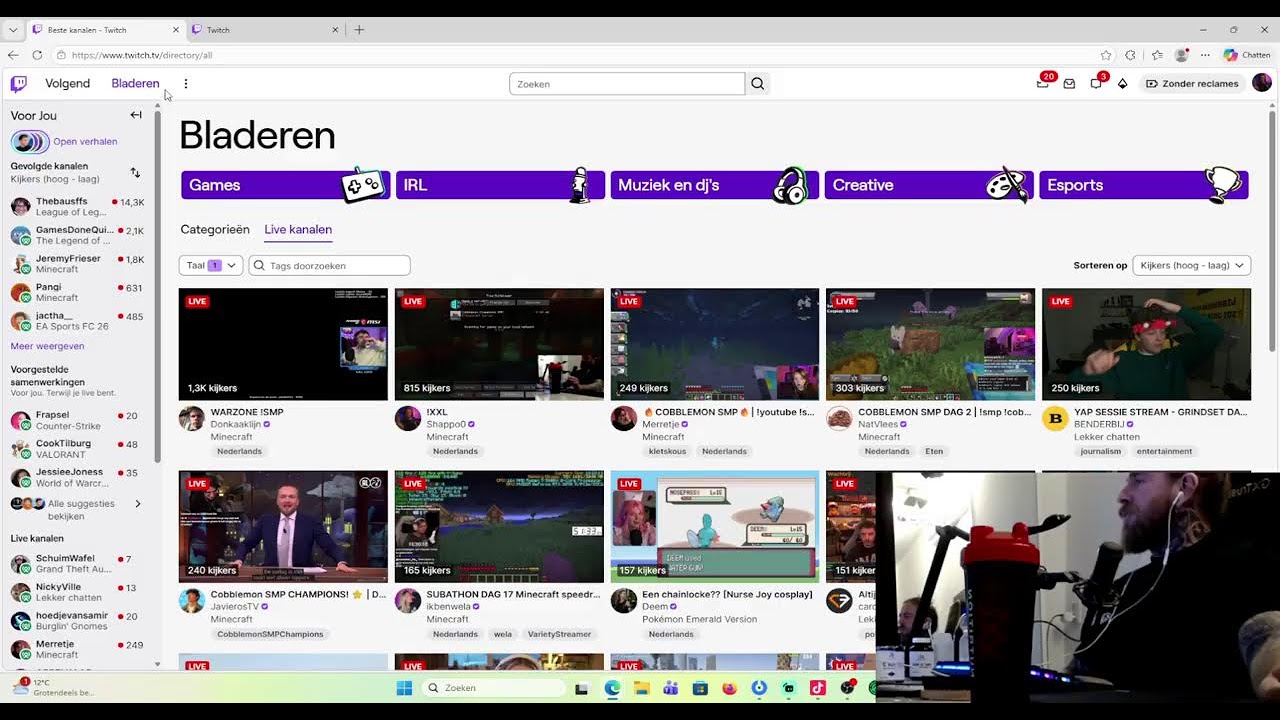Go to the Volgend page

(x=67, y=84)
